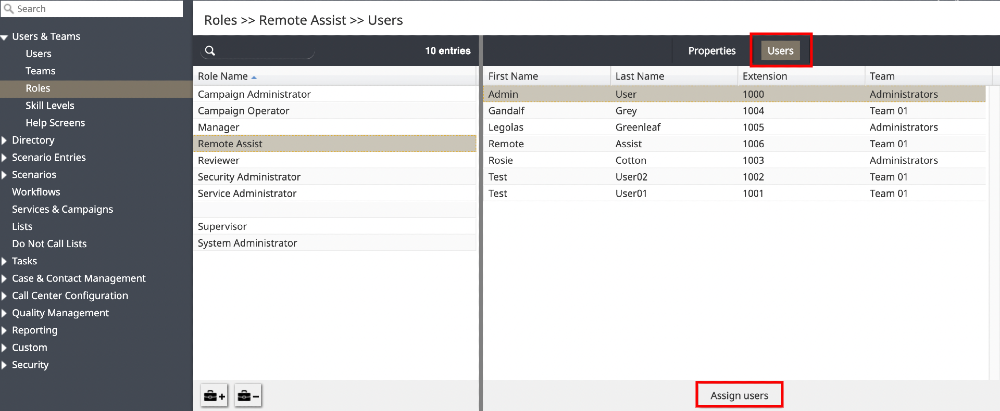This screenshot has width=1000, height=411.
Task: Open the Teams sidebar item
Action: (x=41, y=71)
